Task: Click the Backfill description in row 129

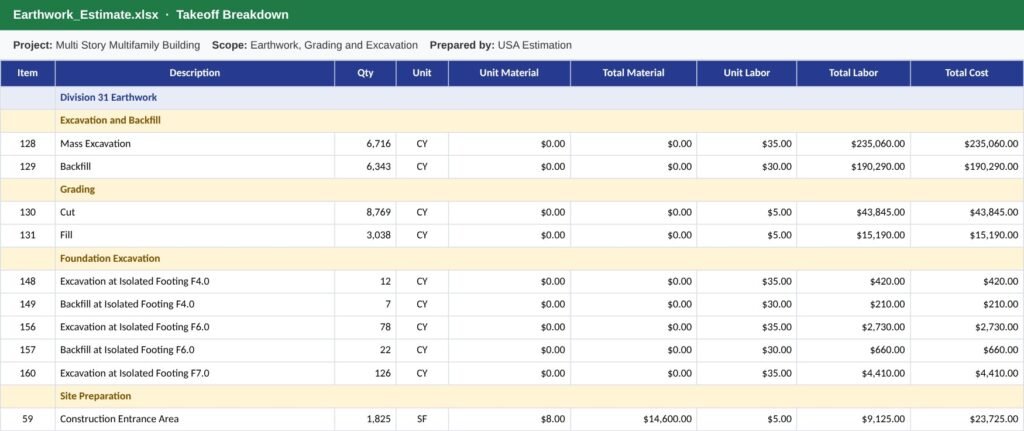Action: 195,167
